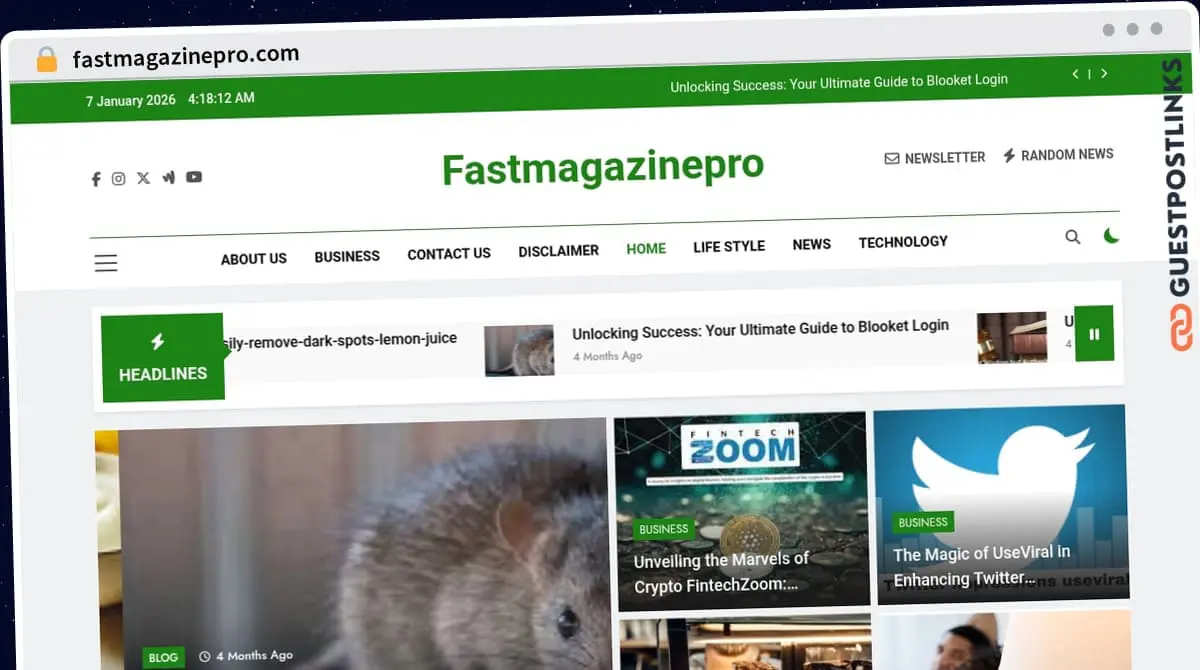Open the Disclaimer menu item
This screenshot has width=1200, height=670.
click(x=559, y=251)
